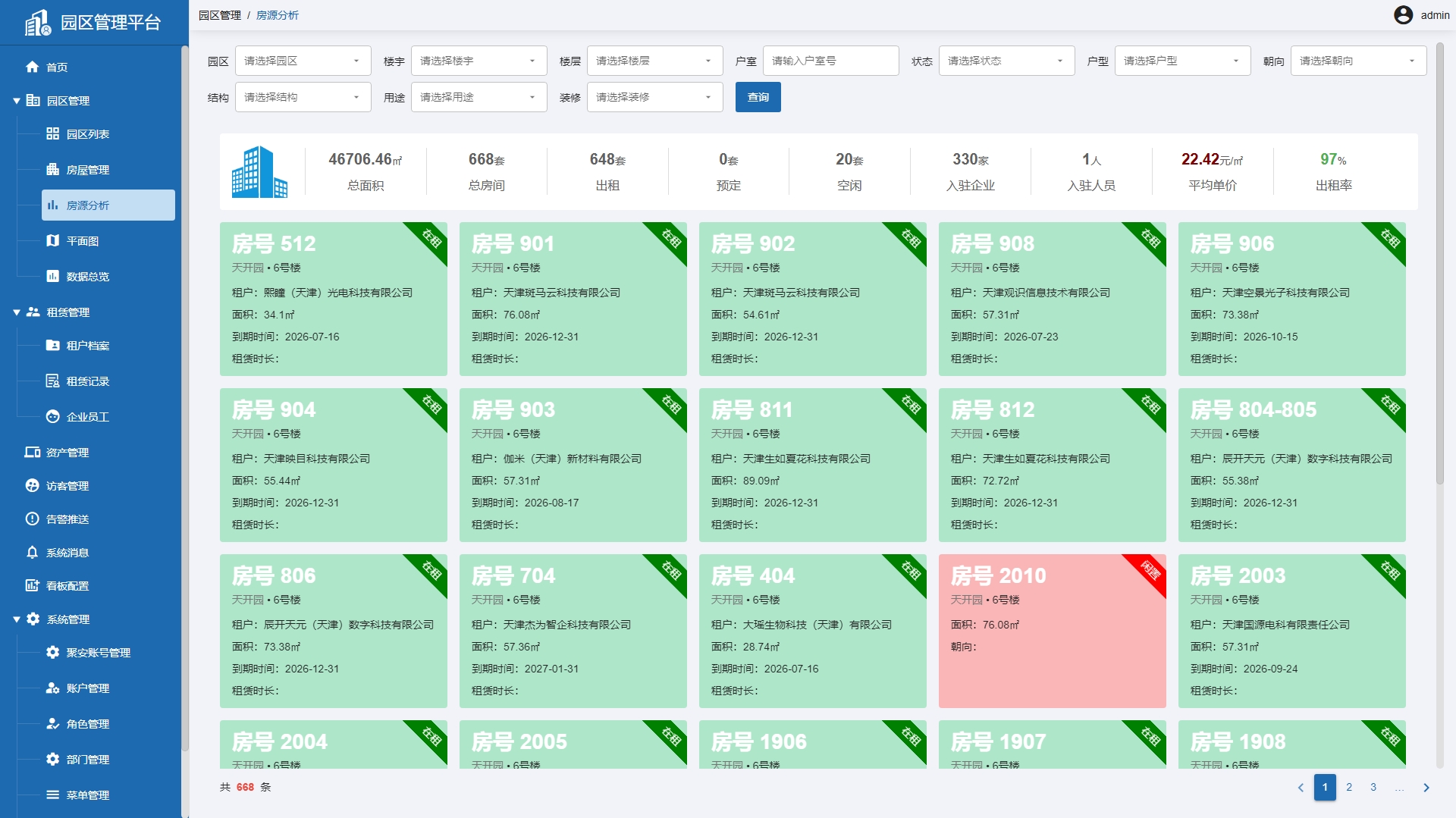Click the 出租率 97% statistic
The image size is (1456, 818).
coord(1333,171)
